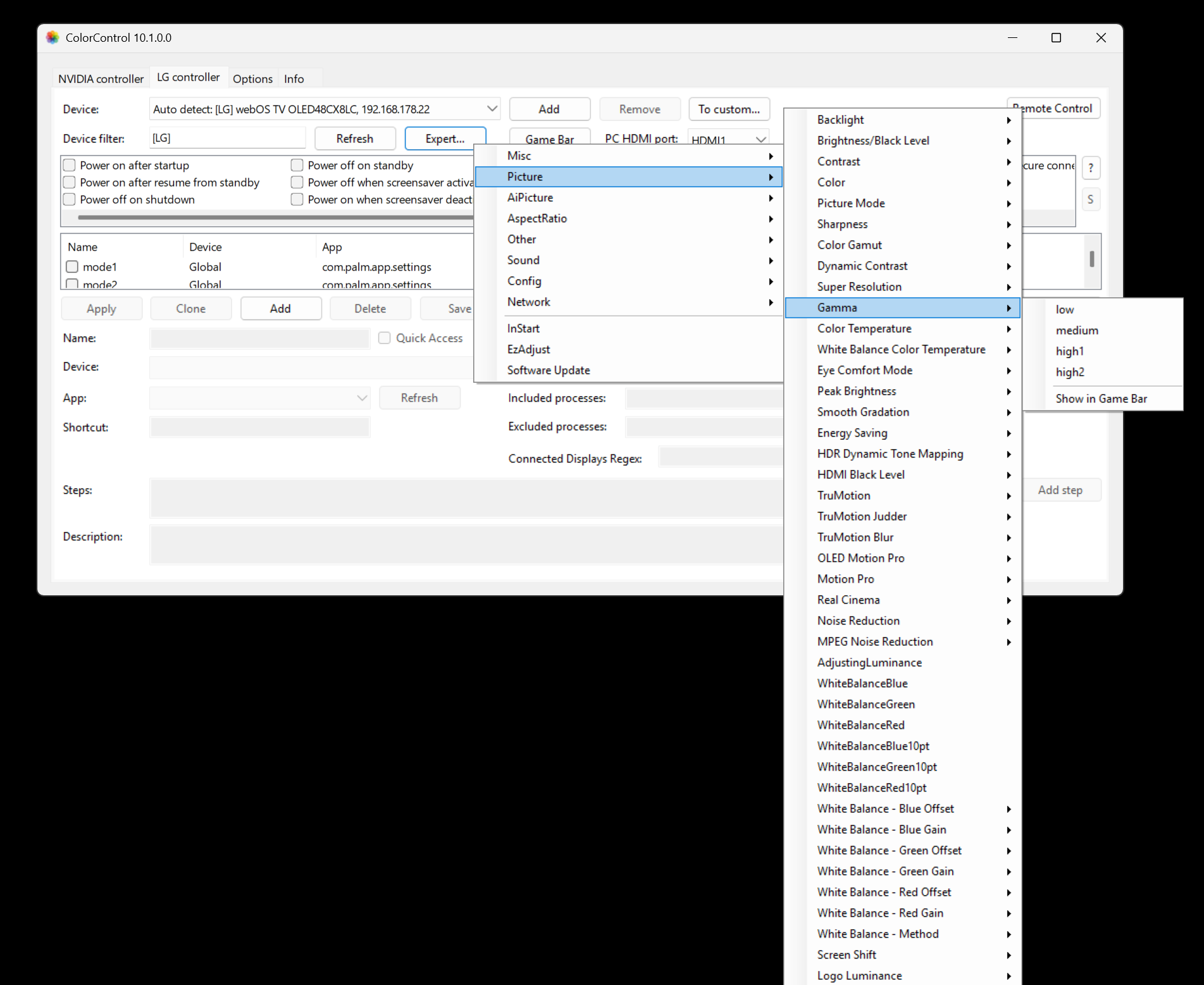Check "Power off on standby"
This screenshot has width=1204, height=985.
point(297,164)
